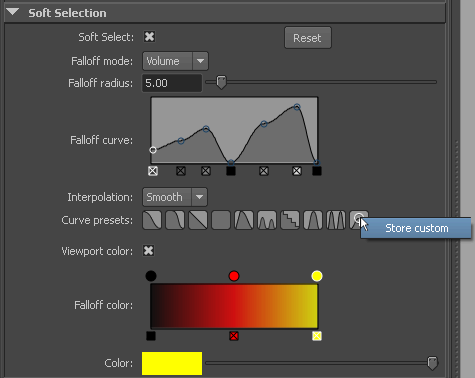
Task: Select the first S-curve falloff preset
Action: pos(152,220)
